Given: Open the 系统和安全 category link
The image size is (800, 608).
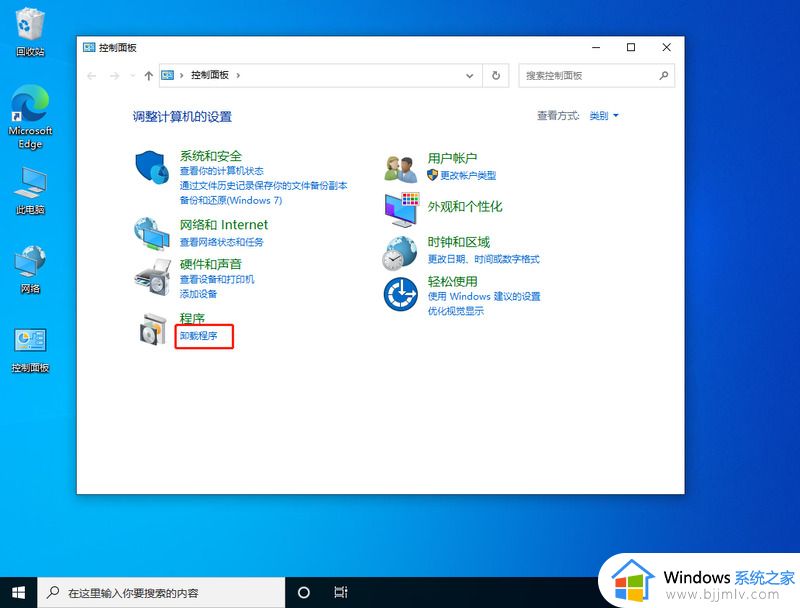Looking at the screenshot, I should [210, 156].
